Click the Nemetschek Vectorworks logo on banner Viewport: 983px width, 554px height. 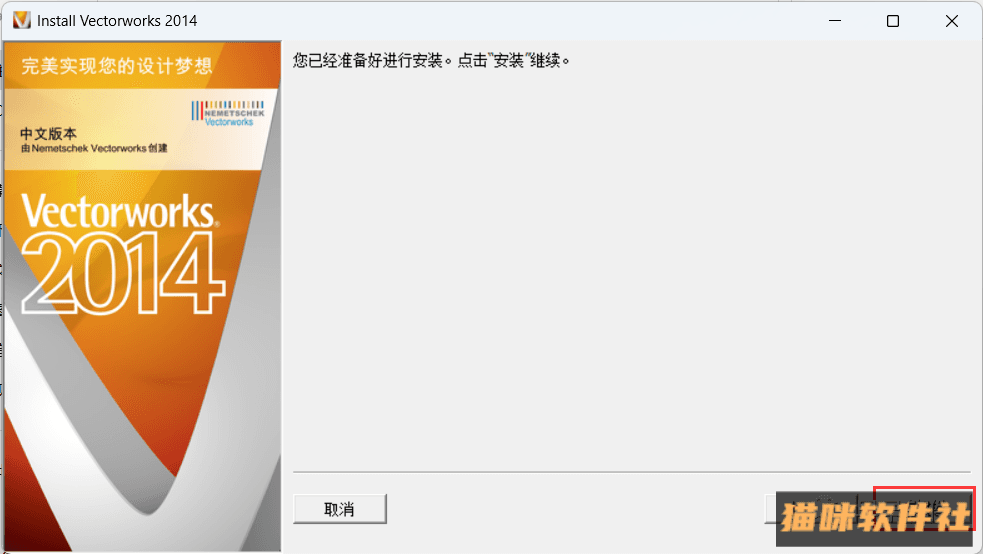point(228,113)
